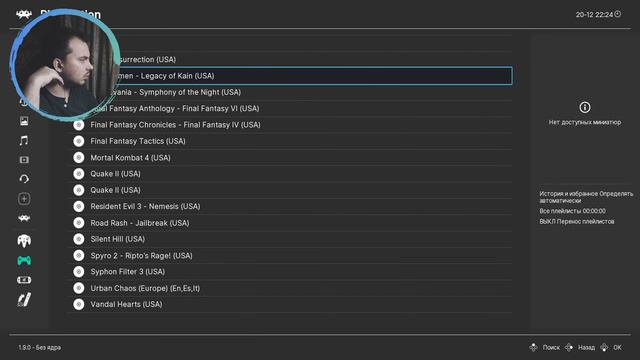640x360 pixels.
Task: Click the RetroArch invader logo in header
Action: click(24, 15)
